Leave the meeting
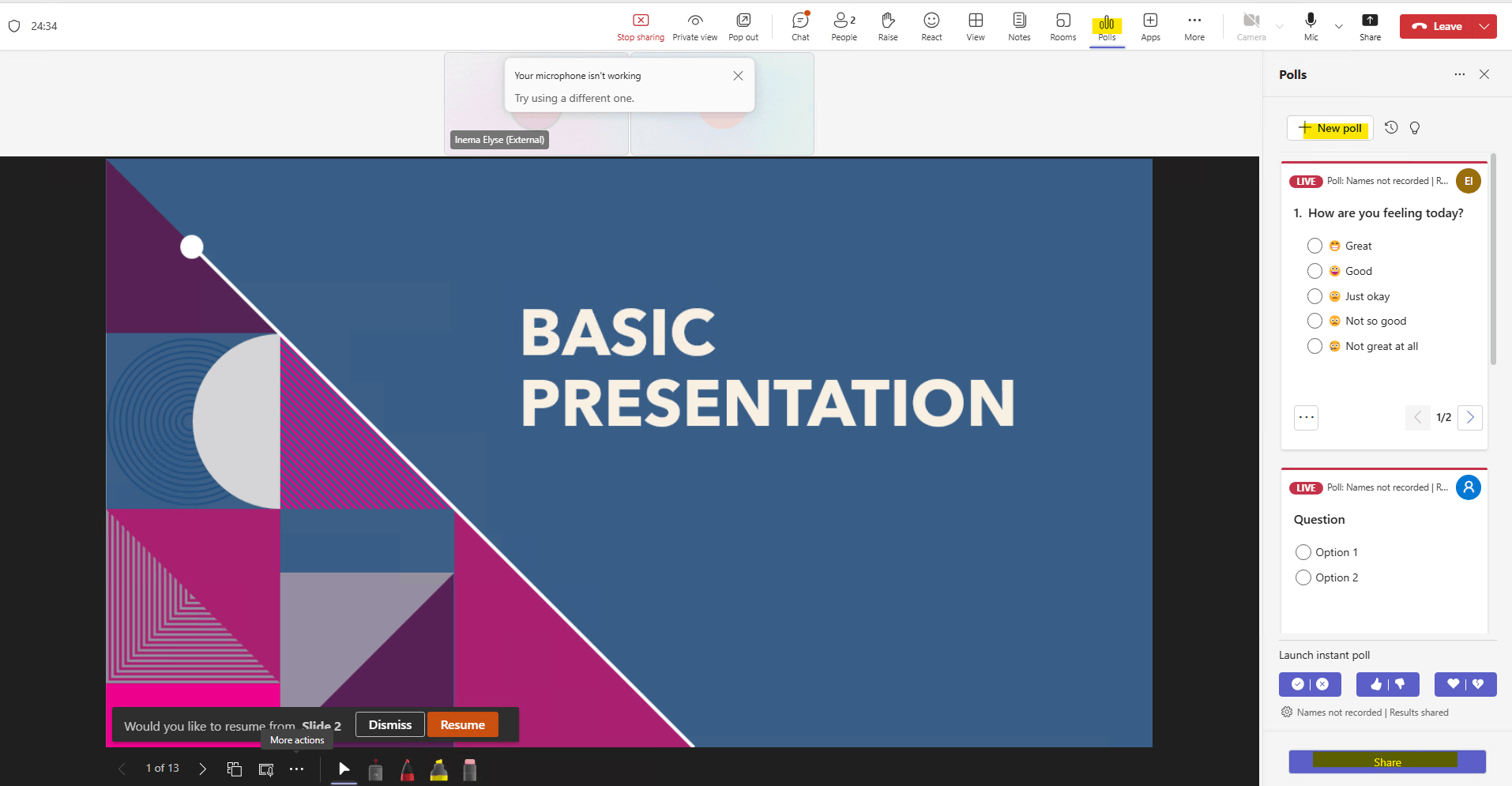The image size is (1512, 786). coord(1437,26)
